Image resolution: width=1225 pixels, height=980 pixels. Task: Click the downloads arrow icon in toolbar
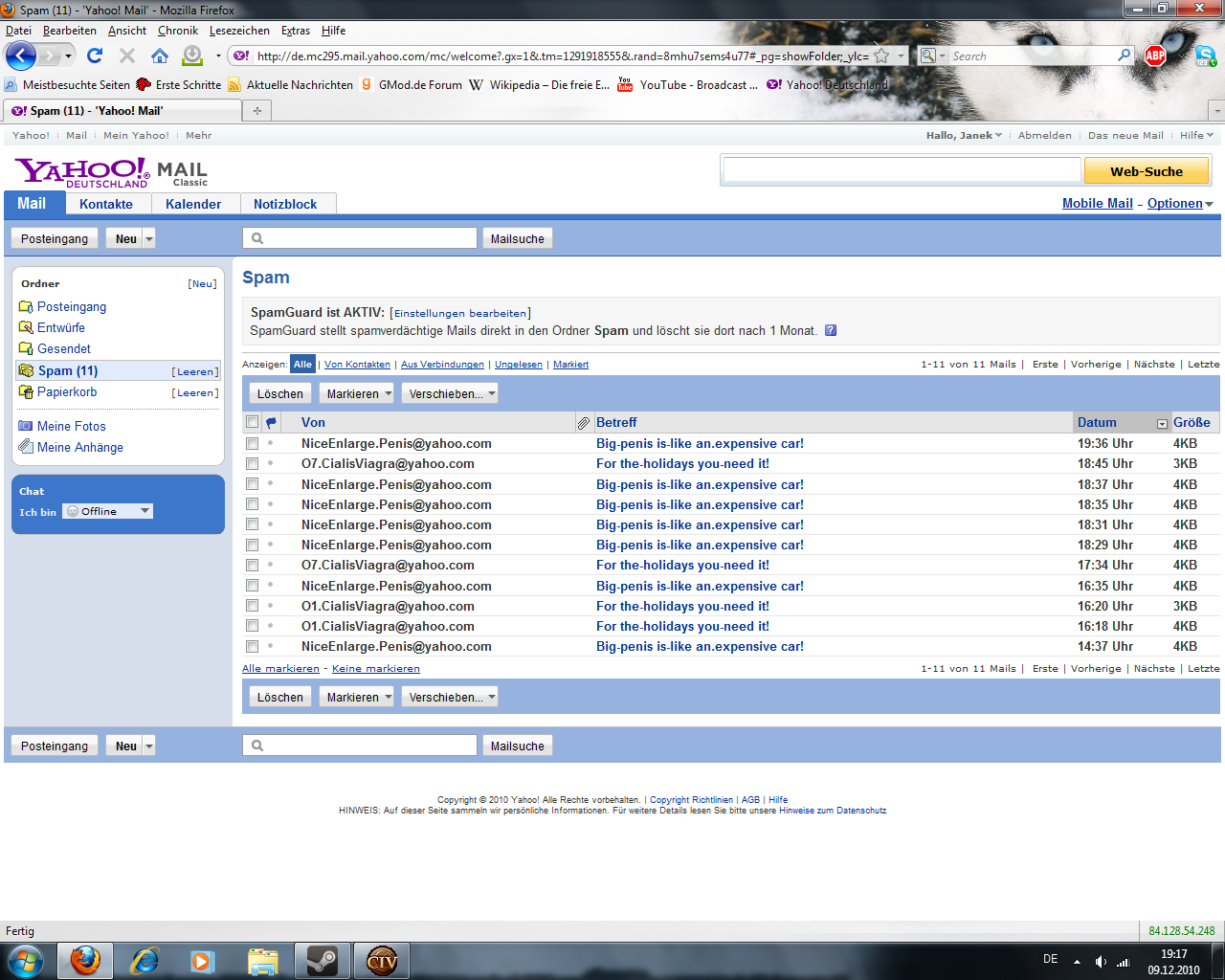[x=192, y=56]
